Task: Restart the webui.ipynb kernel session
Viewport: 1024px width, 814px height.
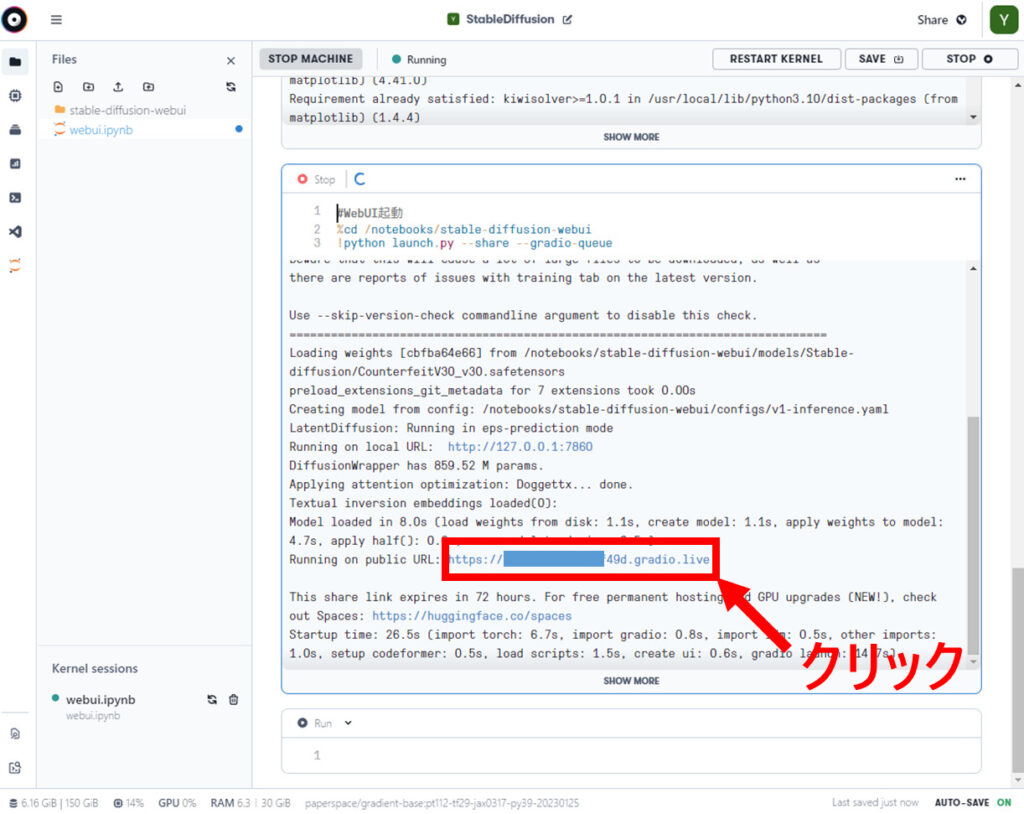Action: (212, 700)
